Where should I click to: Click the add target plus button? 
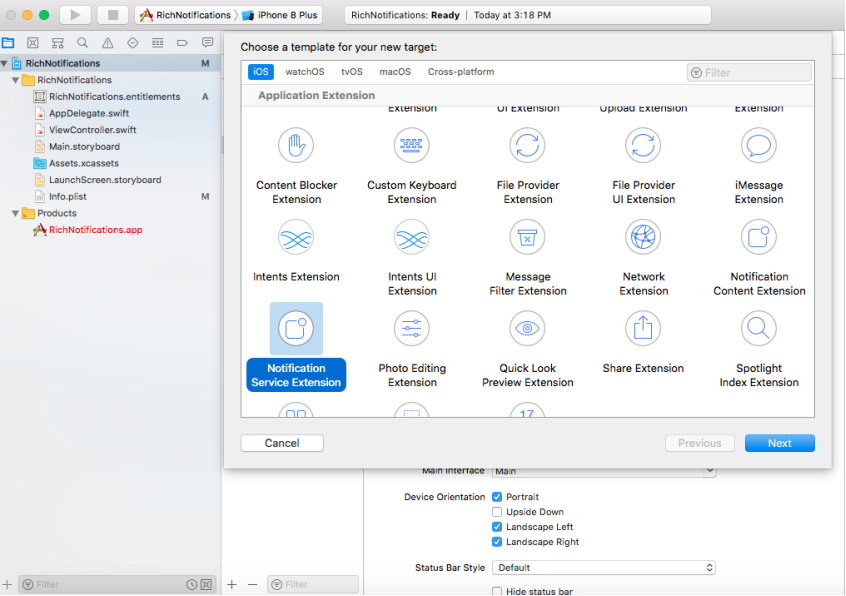click(x=232, y=584)
